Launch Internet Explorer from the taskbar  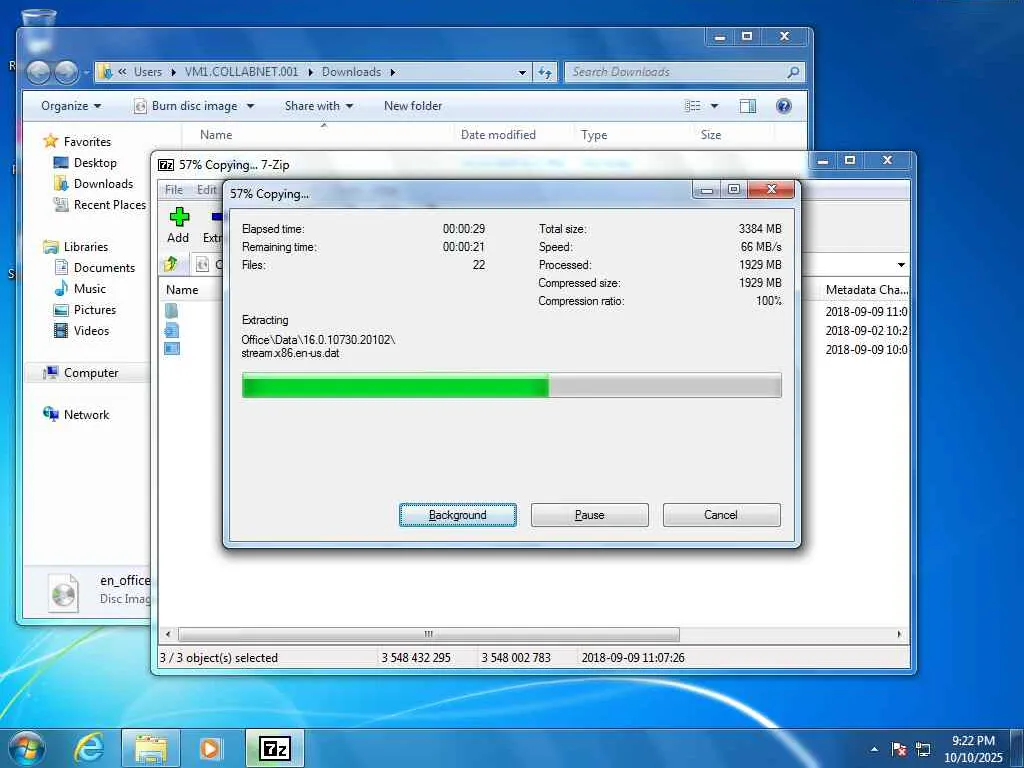click(x=89, y=748)
